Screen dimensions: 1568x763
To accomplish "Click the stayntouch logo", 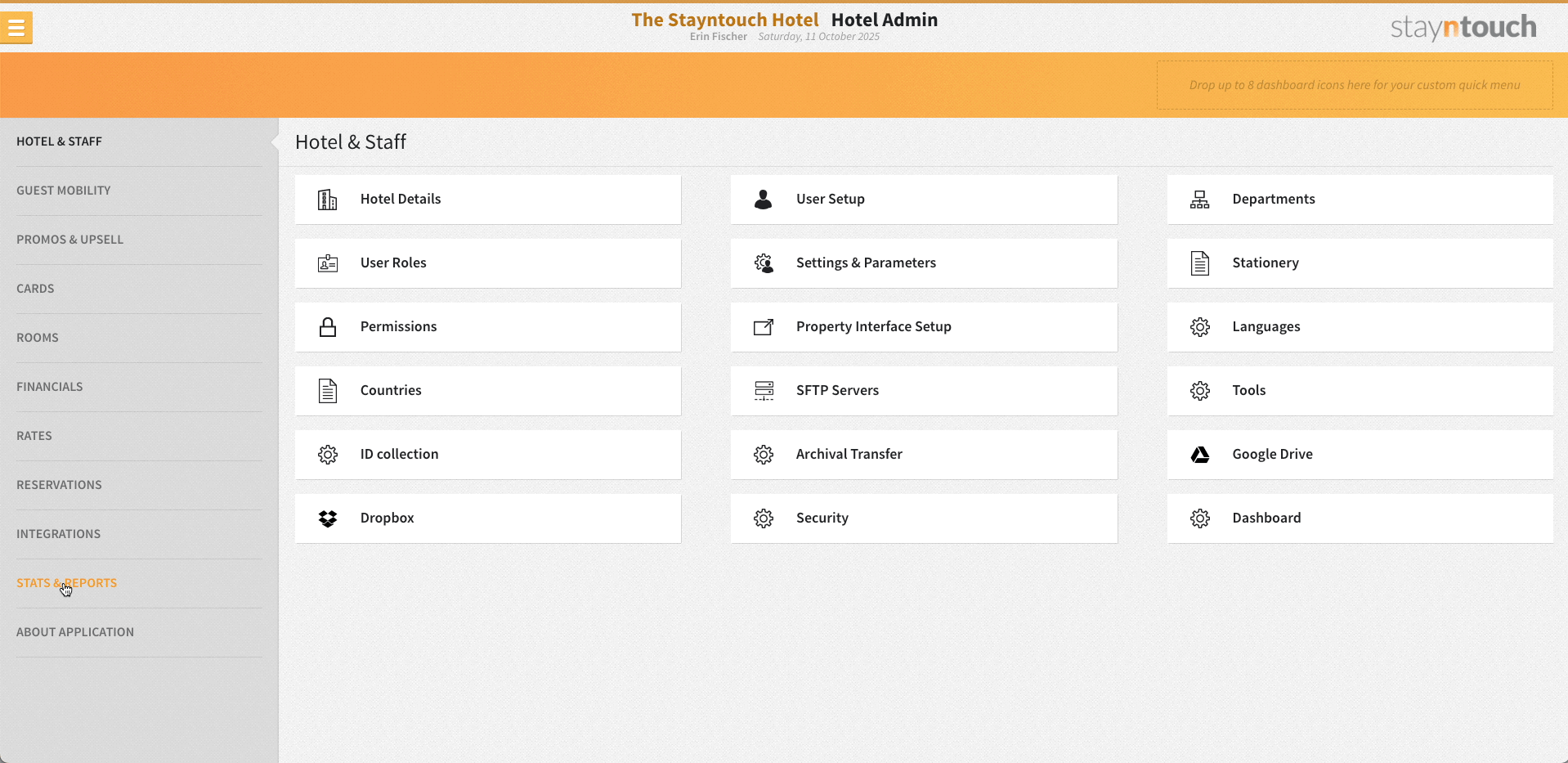I will 1463,28.
